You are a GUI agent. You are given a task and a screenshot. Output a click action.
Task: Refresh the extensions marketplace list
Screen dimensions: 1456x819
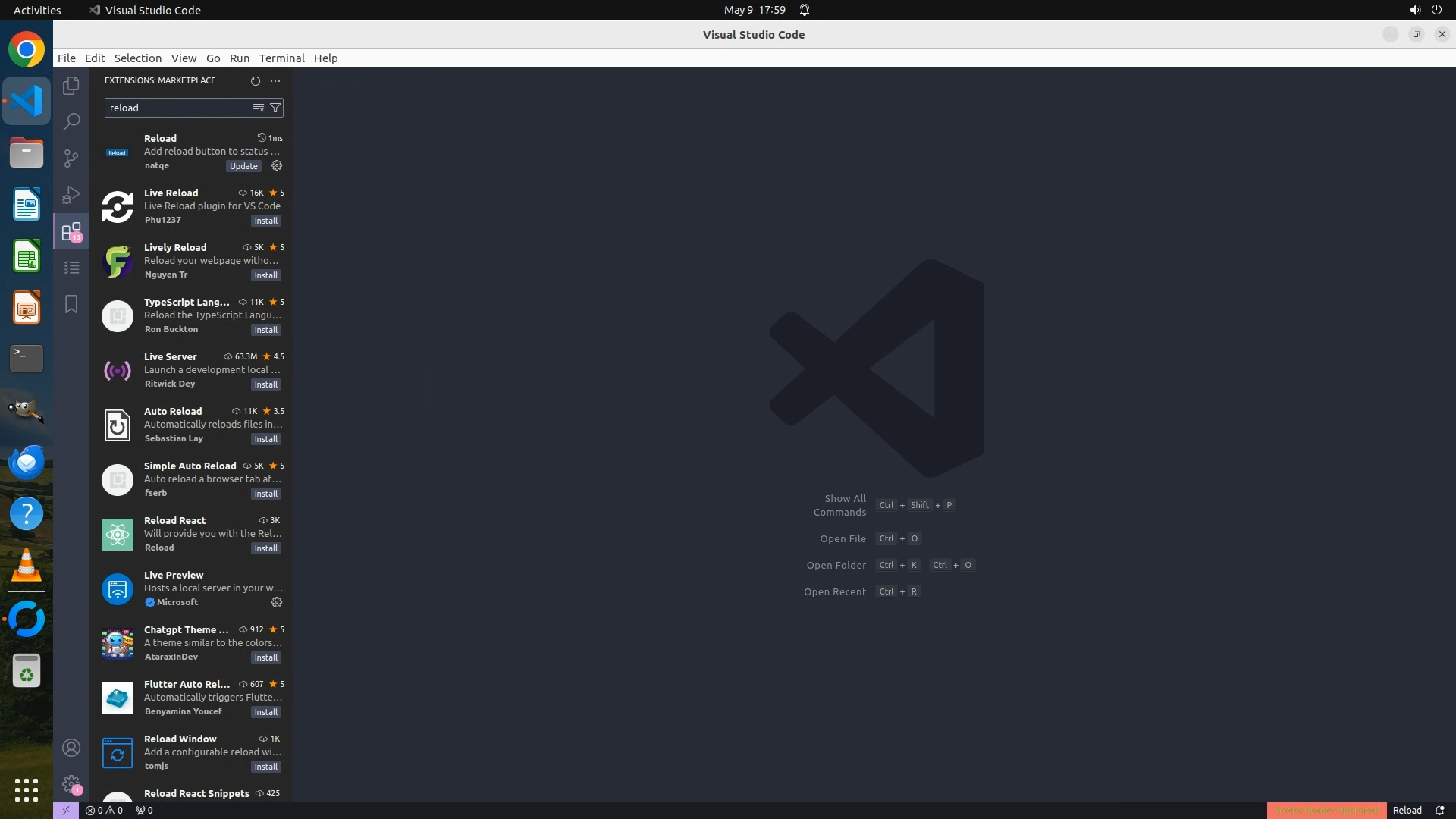click(256, 80)
